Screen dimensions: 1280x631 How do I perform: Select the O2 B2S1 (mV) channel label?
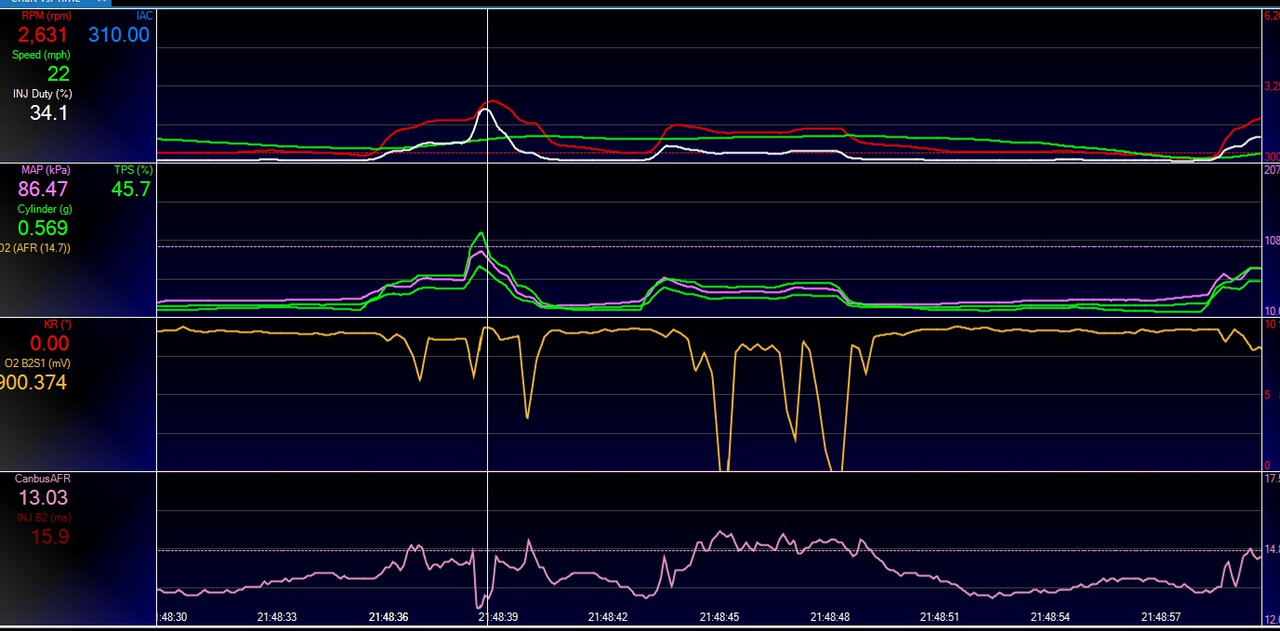pos(38,364)
